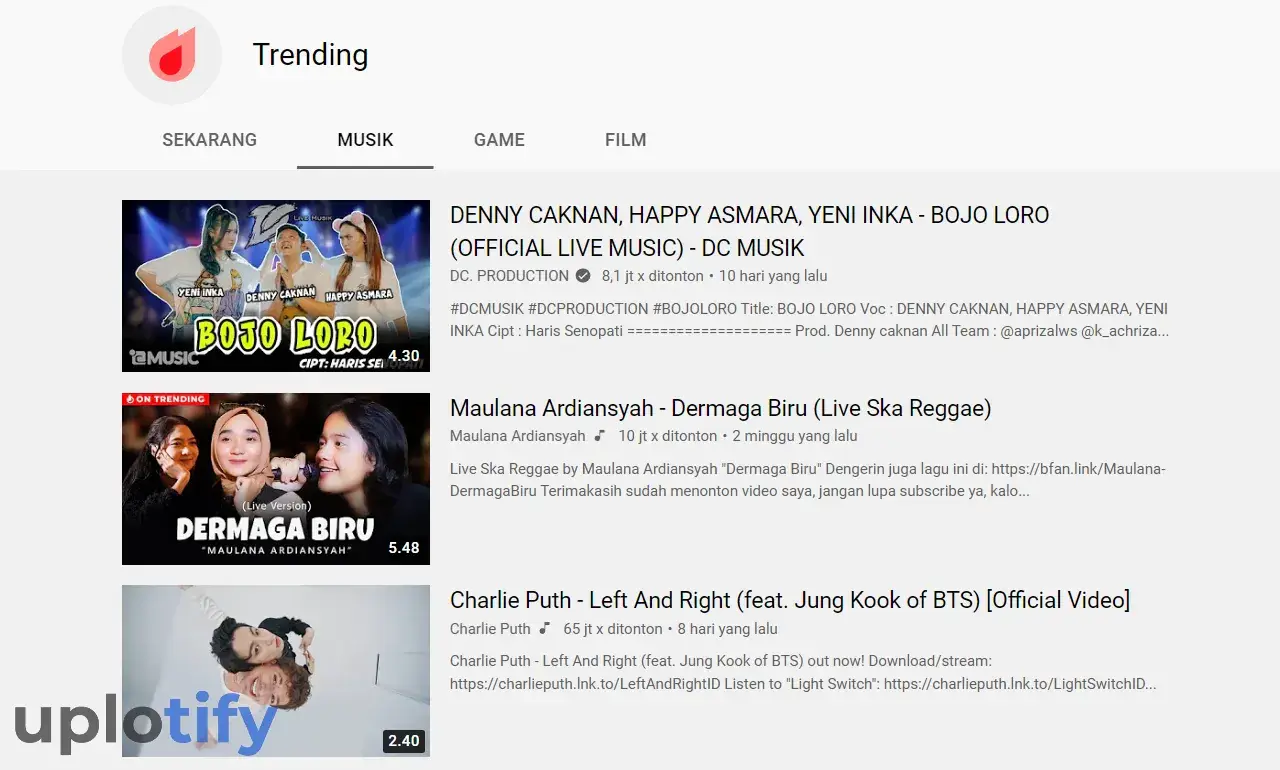The image size is (1280, 770).
Task: Open title Maulana Ardiansyah - Dermaga Biru
Action: [x=721, y=408]
